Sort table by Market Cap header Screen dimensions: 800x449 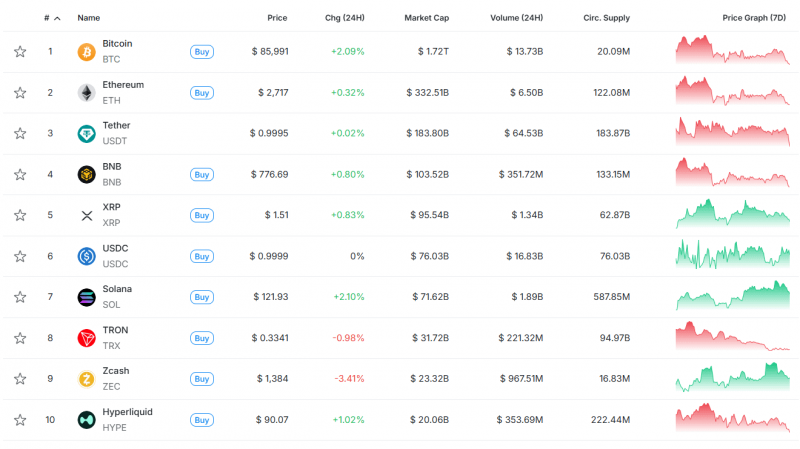(427, 18)
